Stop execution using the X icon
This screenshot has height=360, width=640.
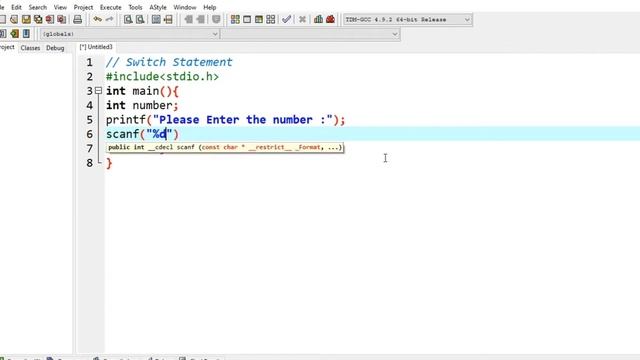pos(302,19)
